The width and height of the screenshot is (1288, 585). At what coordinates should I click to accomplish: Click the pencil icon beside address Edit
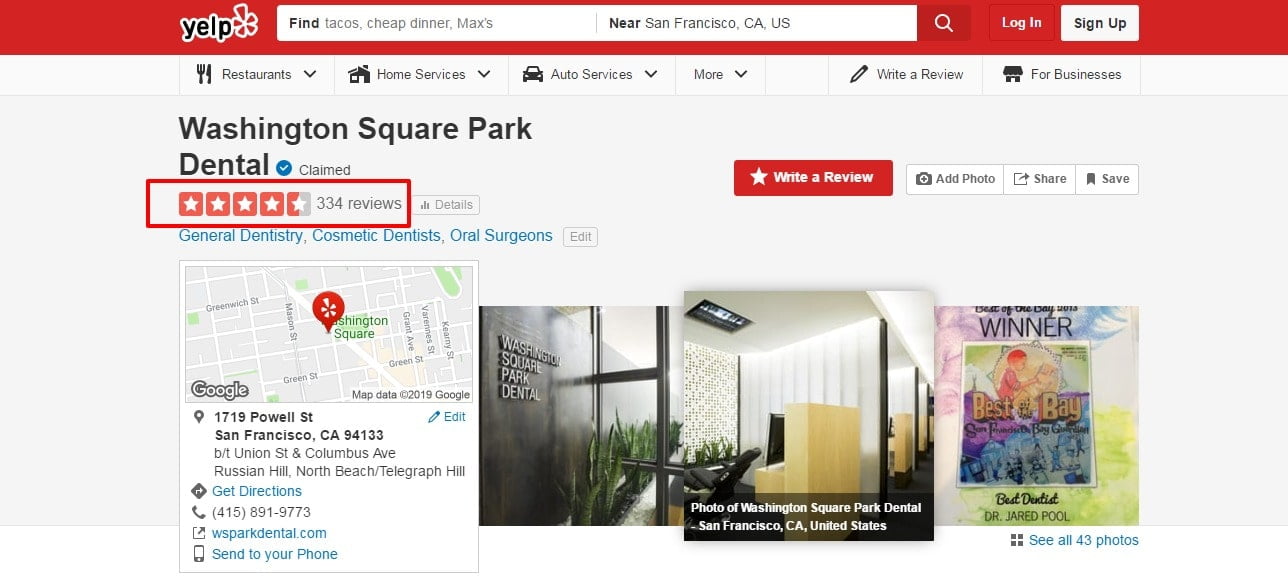tap(434, 417)
